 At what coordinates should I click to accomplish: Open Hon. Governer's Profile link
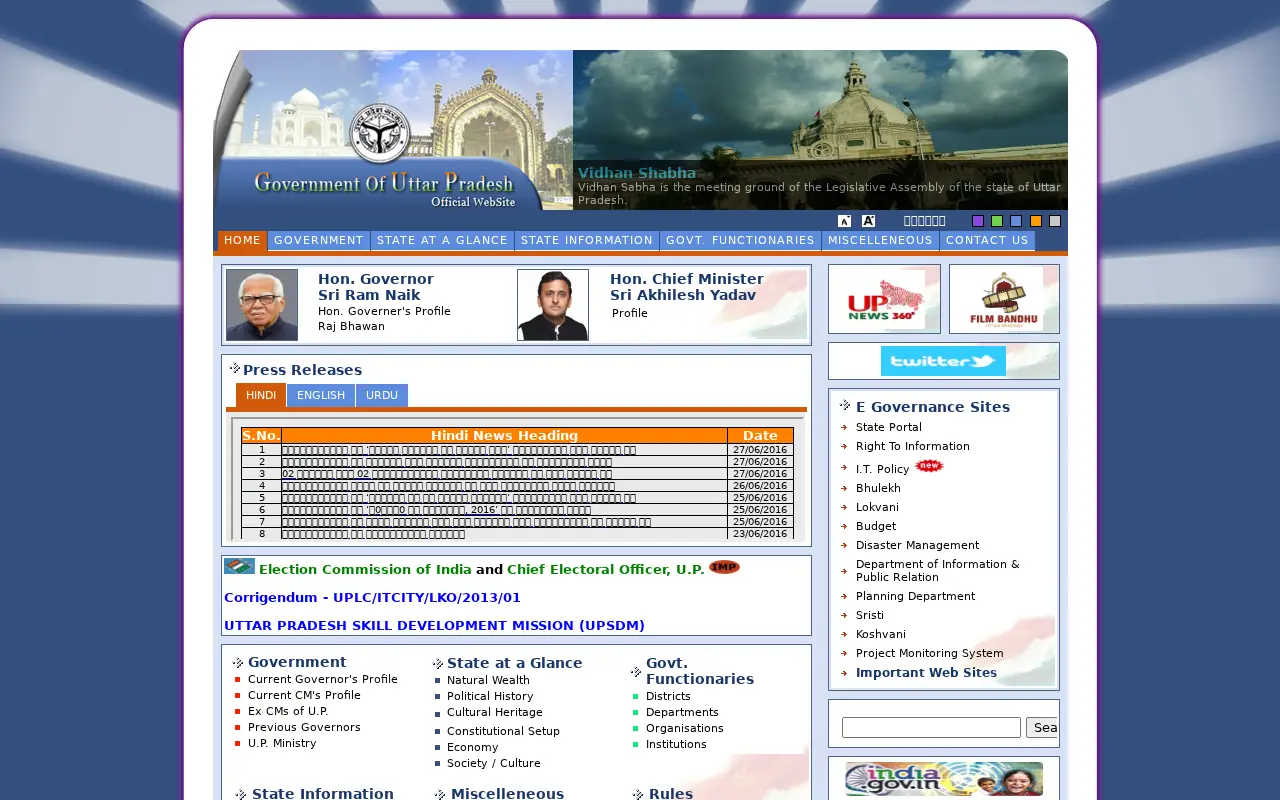tap(384, 311)
